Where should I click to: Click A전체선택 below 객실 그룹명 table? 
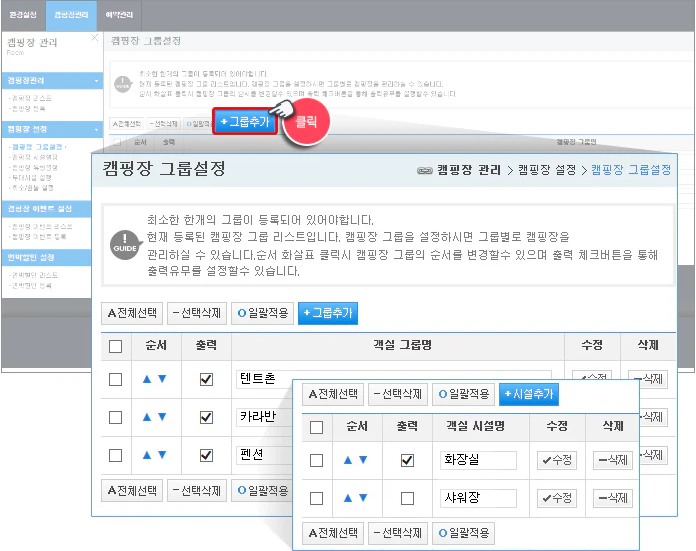(x=132, y=491)
